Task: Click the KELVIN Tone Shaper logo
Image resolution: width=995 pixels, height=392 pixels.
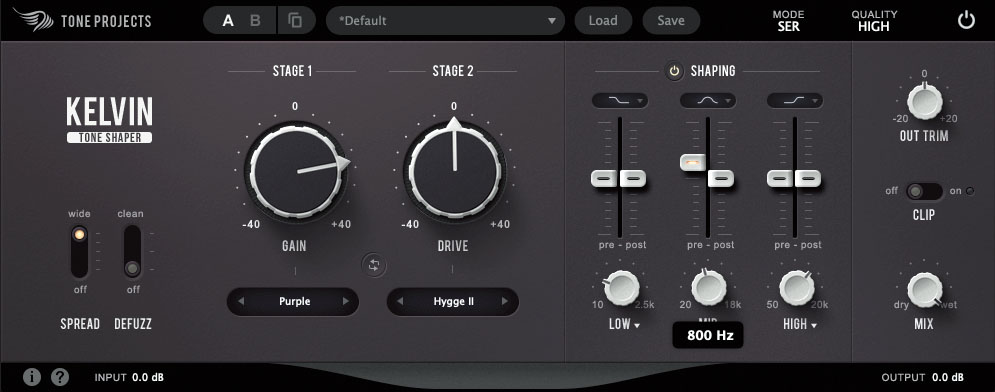Action: pyautogui.click(x=109, y=120)
